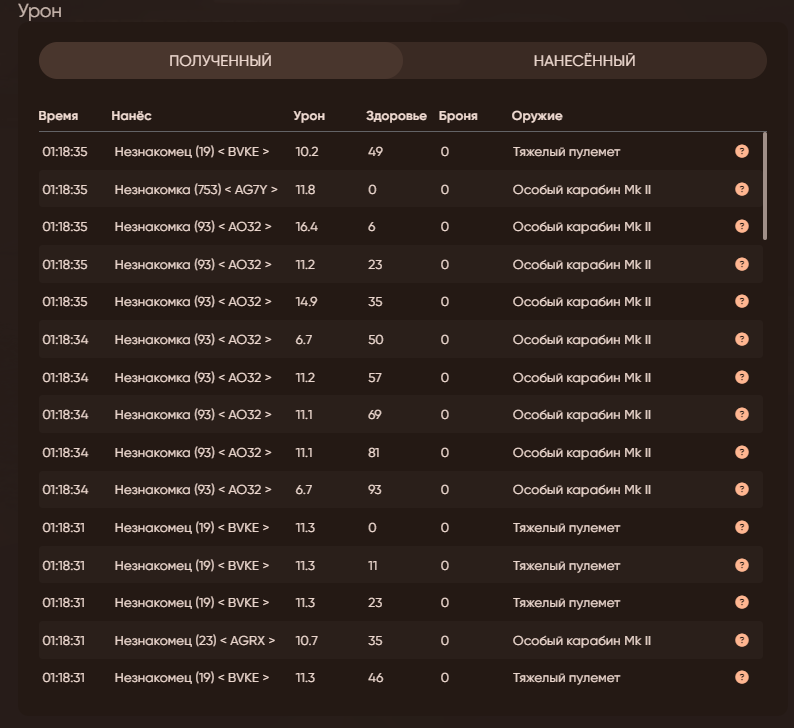Click the damage log vertical scrollbar
Screen dimensions: 794x728
(765, 186)
